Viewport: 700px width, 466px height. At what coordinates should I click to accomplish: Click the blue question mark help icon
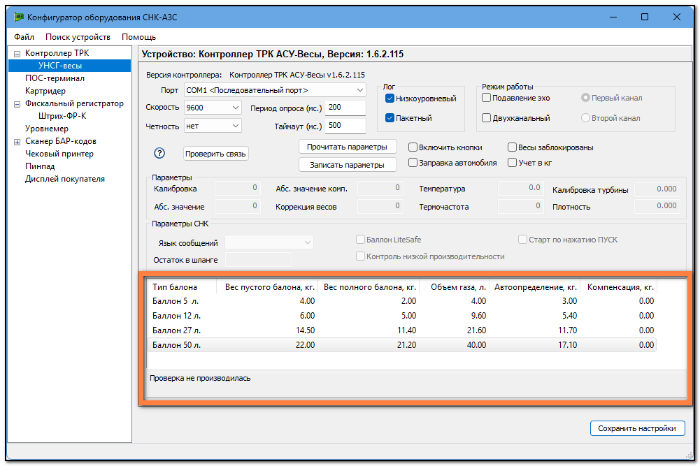tap(159, 154)
